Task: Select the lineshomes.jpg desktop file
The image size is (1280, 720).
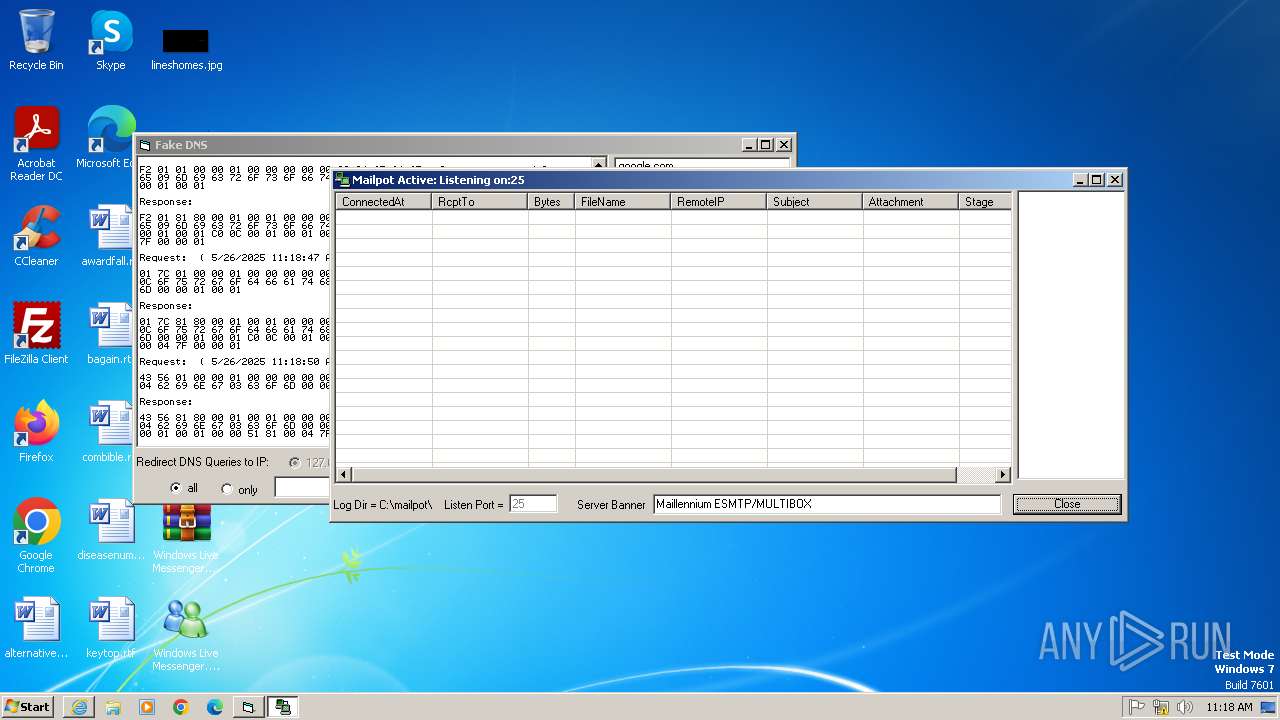Action: 186,48
